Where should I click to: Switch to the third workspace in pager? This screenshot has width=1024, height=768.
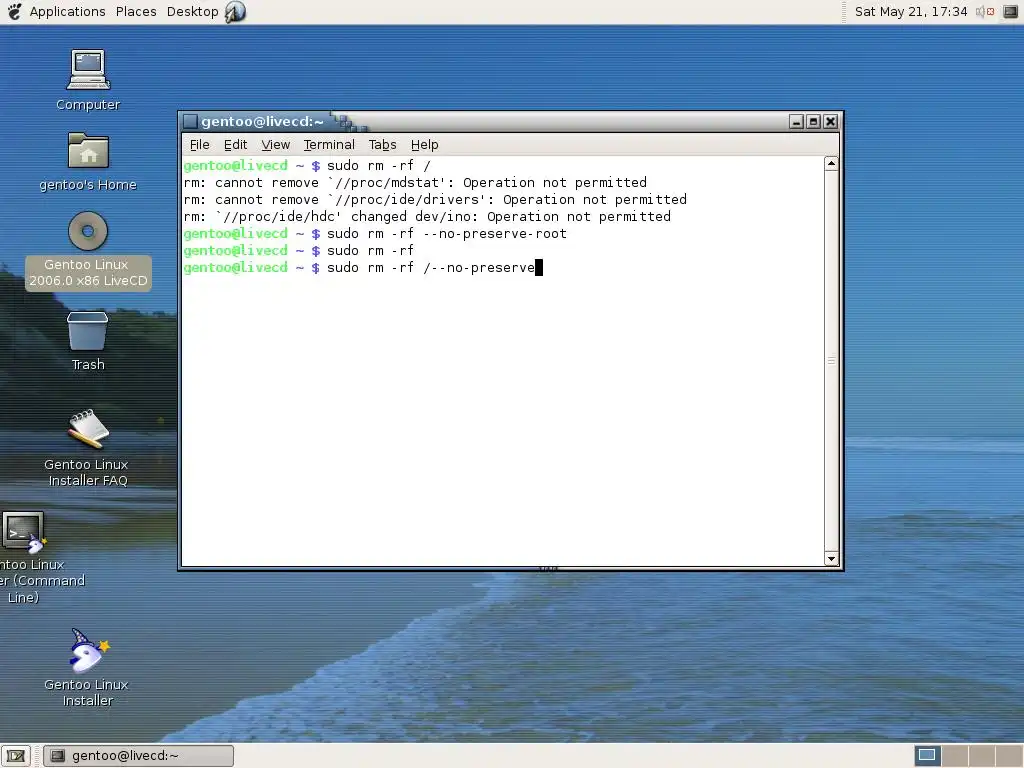[x=981, y=756]
